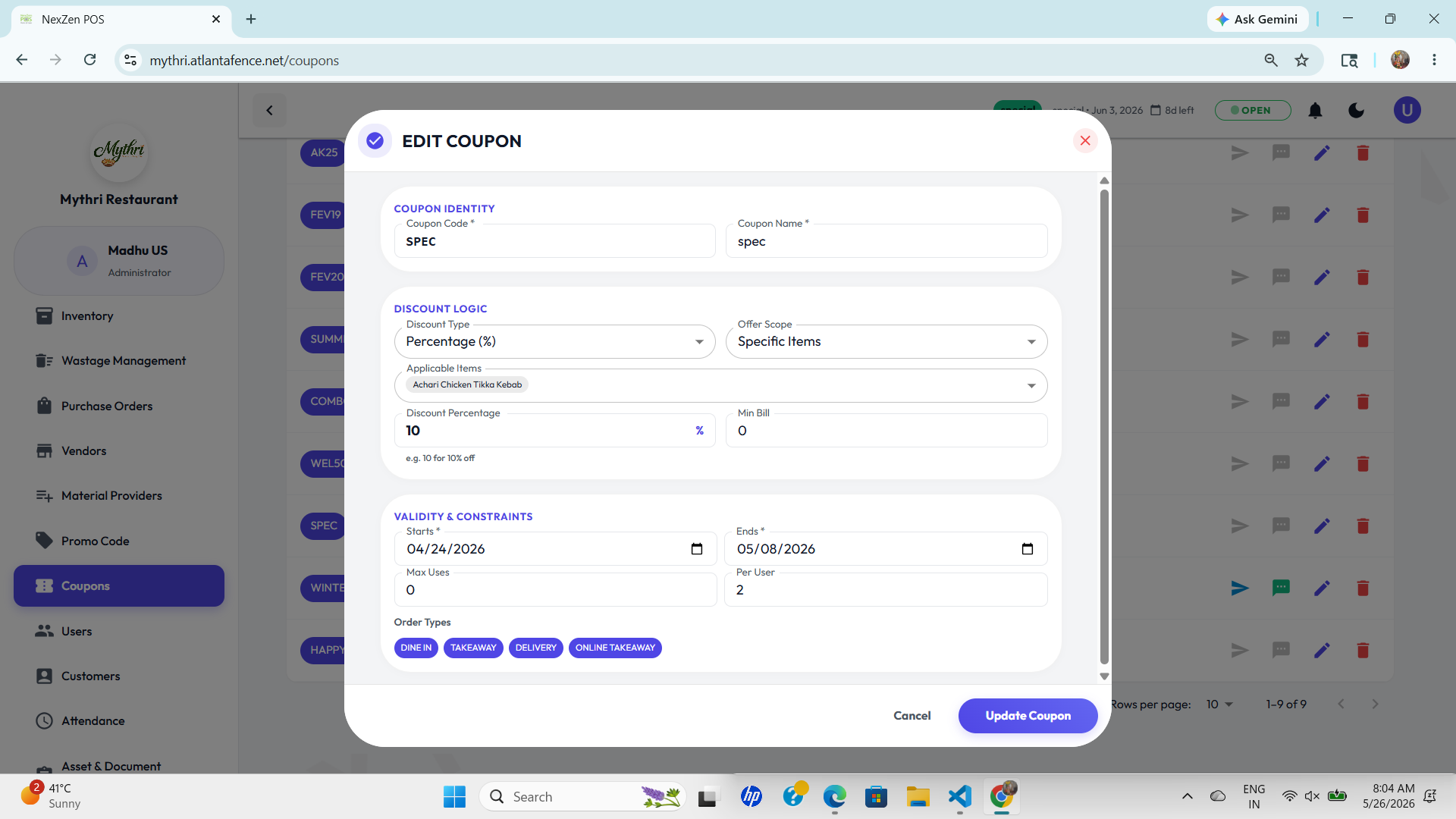The height and width of the screenshot is (819, 1456).
Task: Click the blue send icon in the WINTE row
Action: point(1240,588)
